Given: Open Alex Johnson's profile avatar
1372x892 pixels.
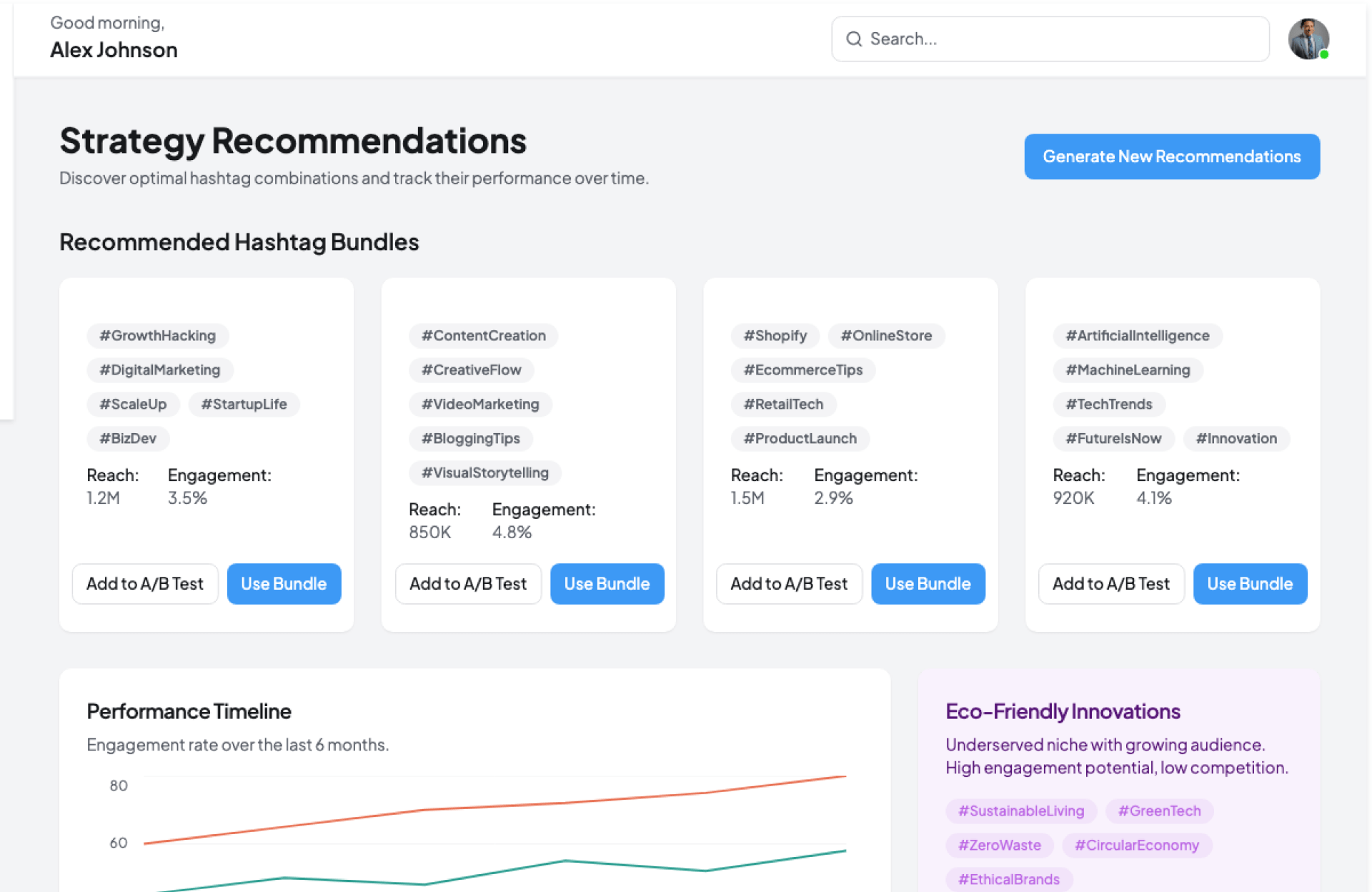Looking at the screenshot, I should [1308, 39].
